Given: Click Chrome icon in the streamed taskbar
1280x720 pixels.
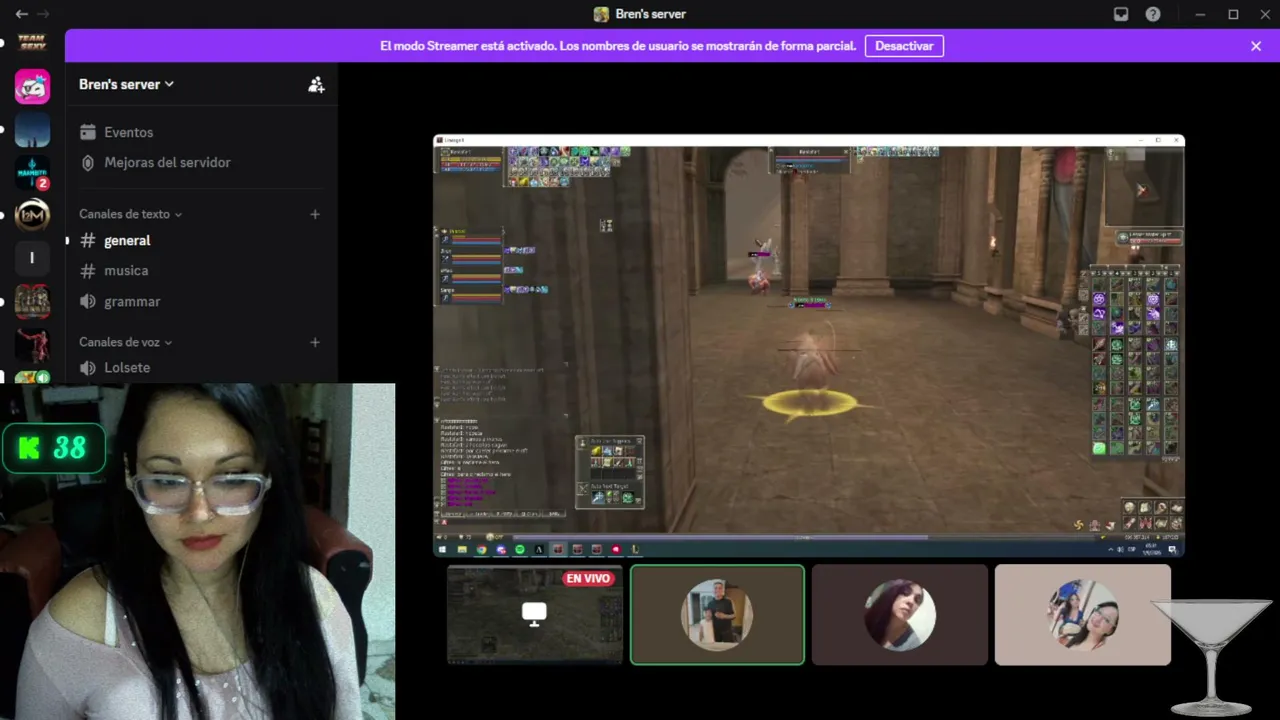Looking at the screenshot, I should (x=481, y=549).
